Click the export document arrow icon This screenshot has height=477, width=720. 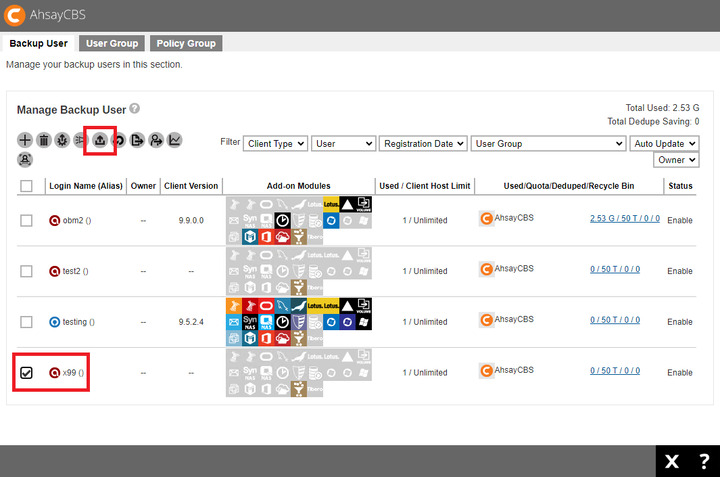pyautogui.click(x=137, y=140)
